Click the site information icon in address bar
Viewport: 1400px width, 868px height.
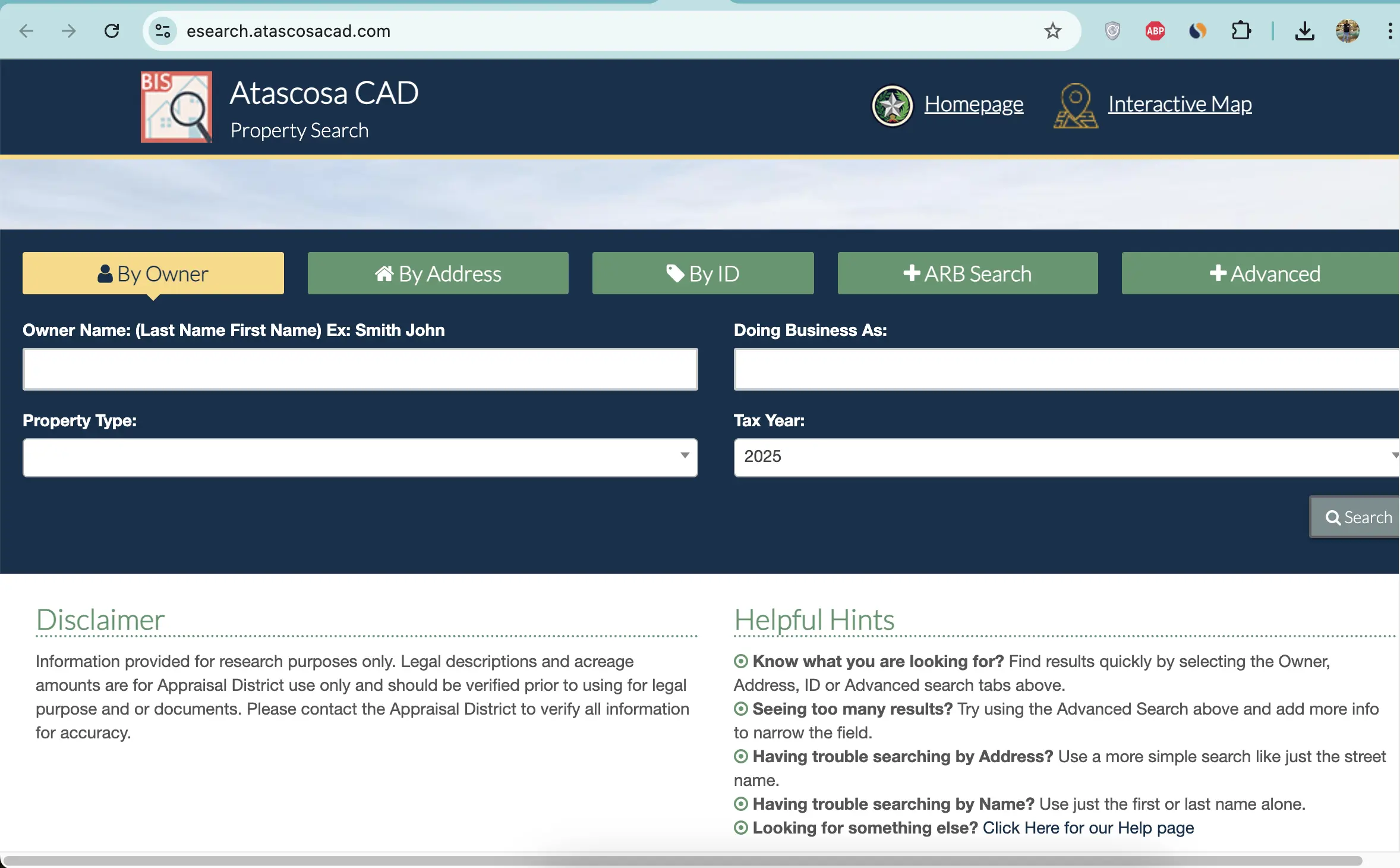[x=163, y=31]
